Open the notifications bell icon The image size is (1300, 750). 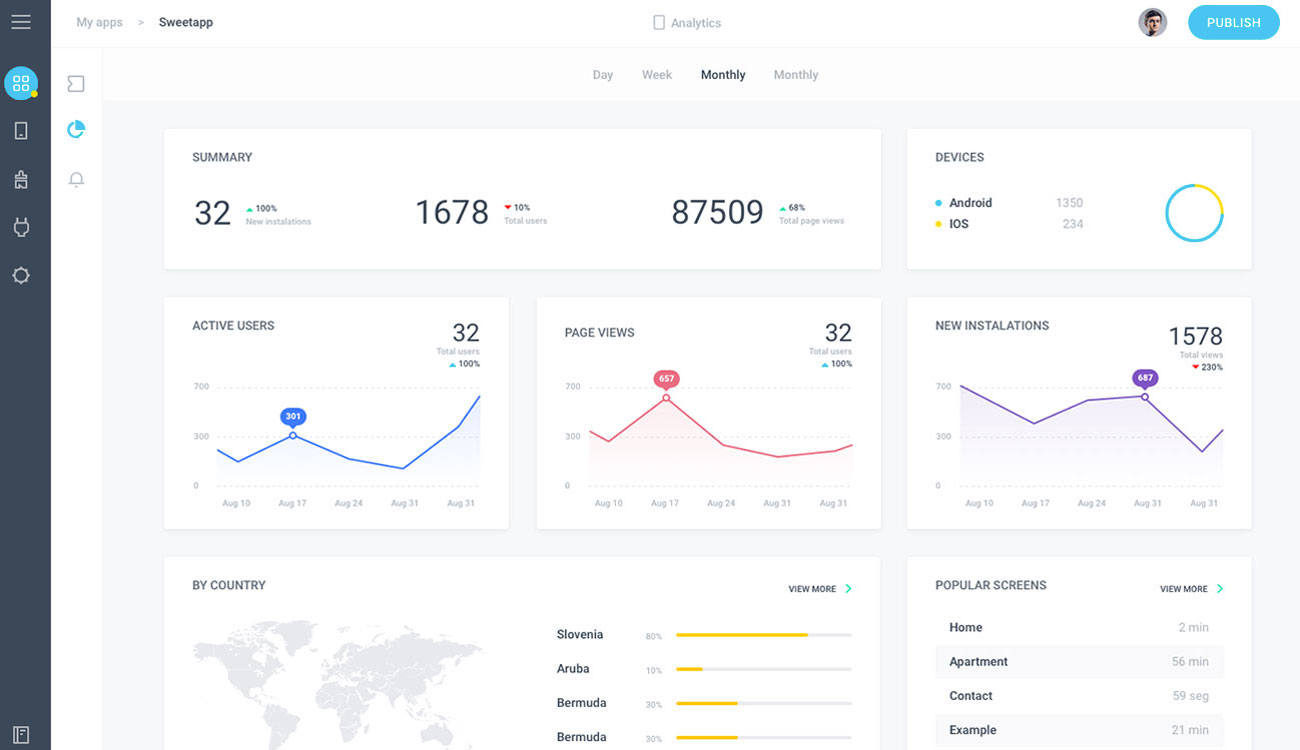click(x=76, y=180)
